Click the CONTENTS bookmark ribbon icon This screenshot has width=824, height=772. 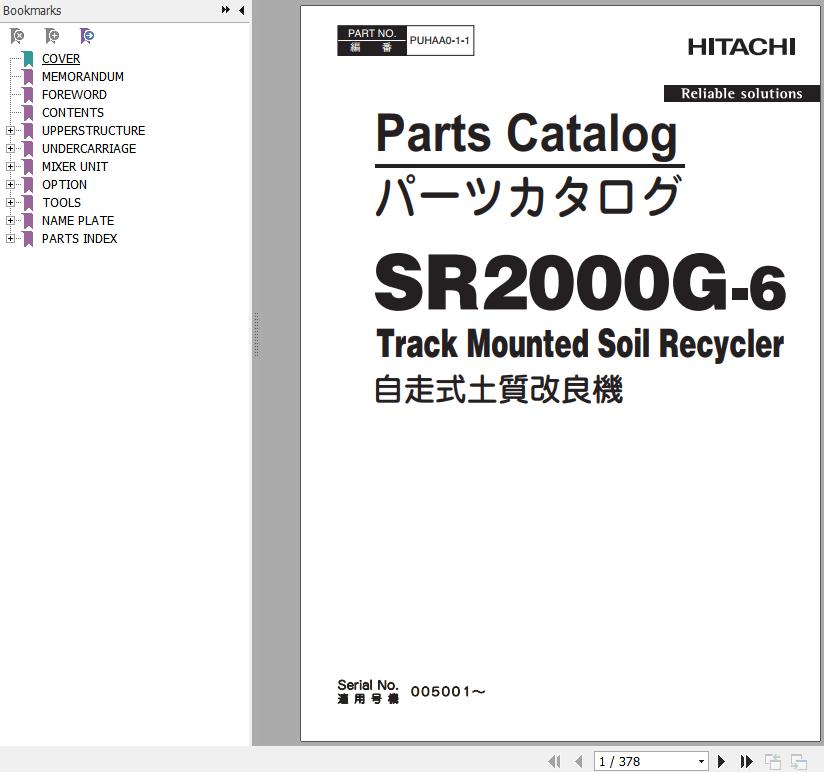pyautogui.click(x=28, y=112)
